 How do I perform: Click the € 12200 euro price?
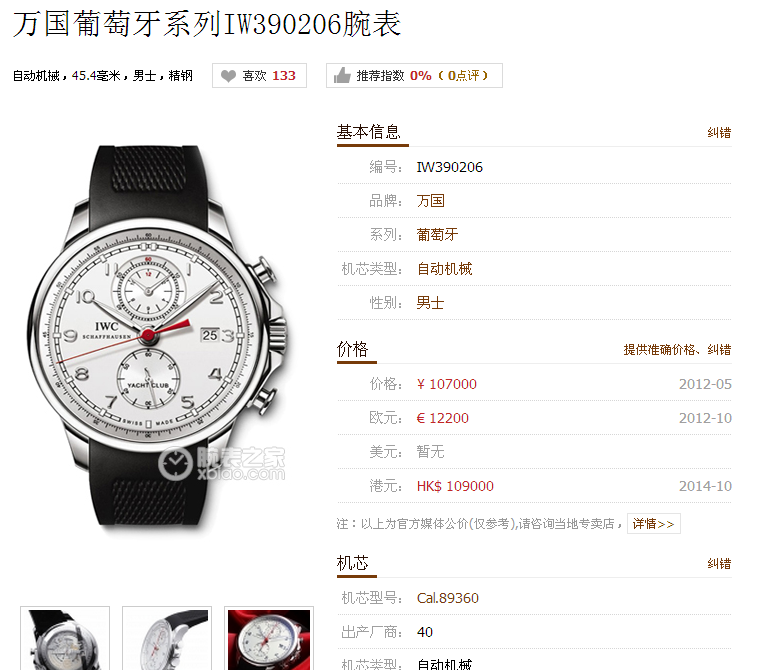[x=442, y=418]
